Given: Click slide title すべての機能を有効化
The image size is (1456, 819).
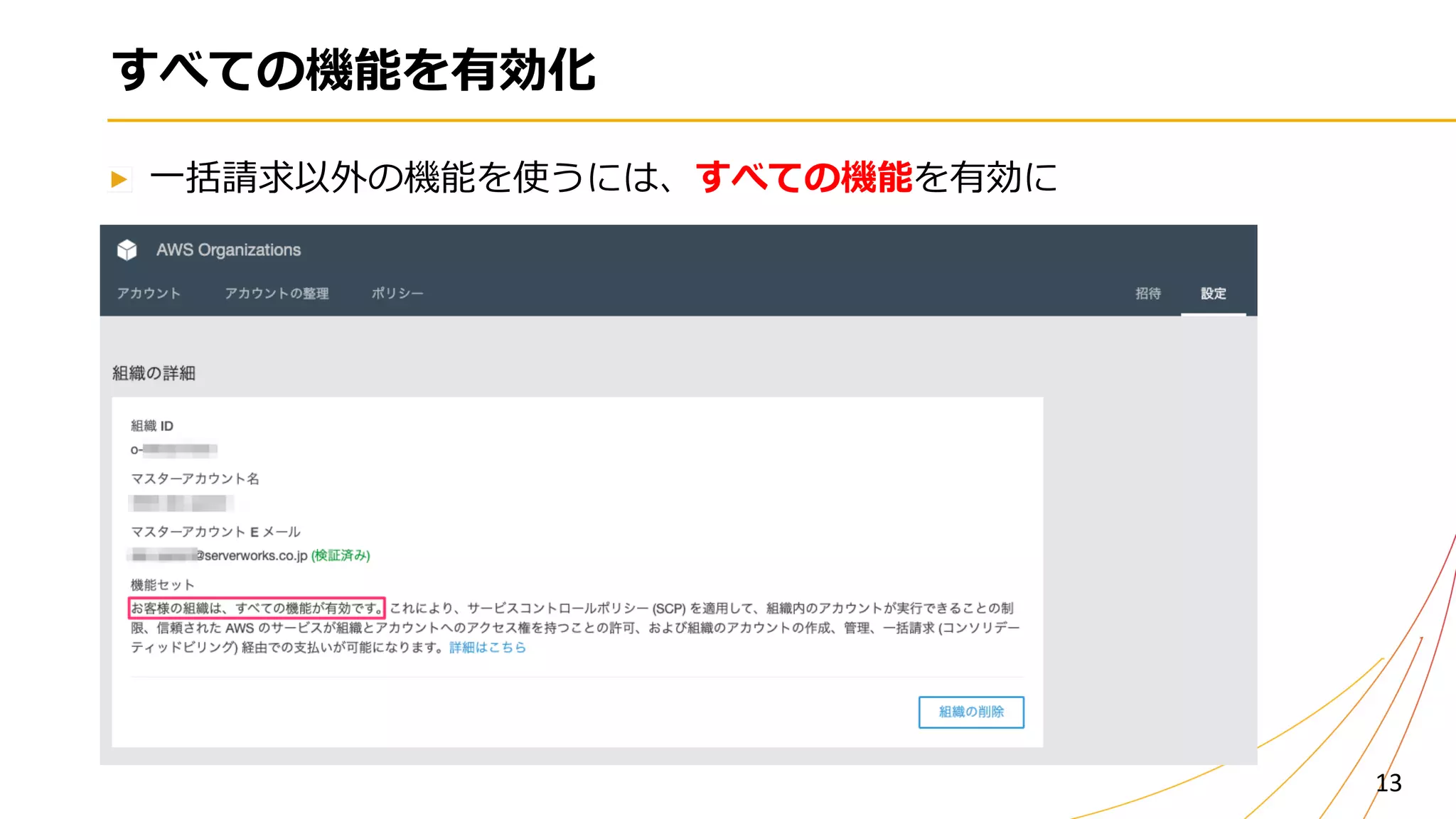Looking at the screenshot, I should click(x=354, y=70).
